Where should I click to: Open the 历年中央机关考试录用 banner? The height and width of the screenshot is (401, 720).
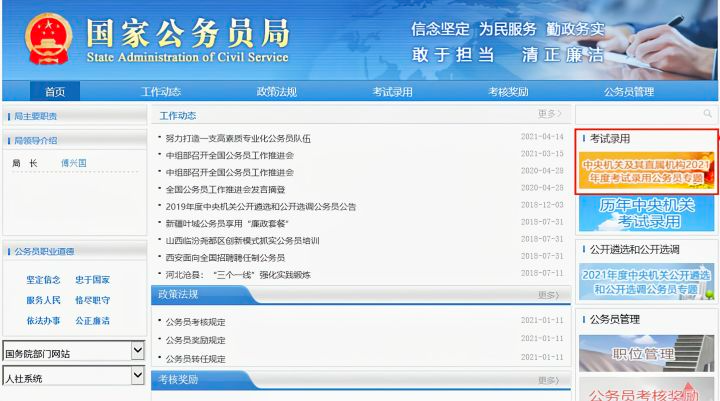tap(647, 213)
